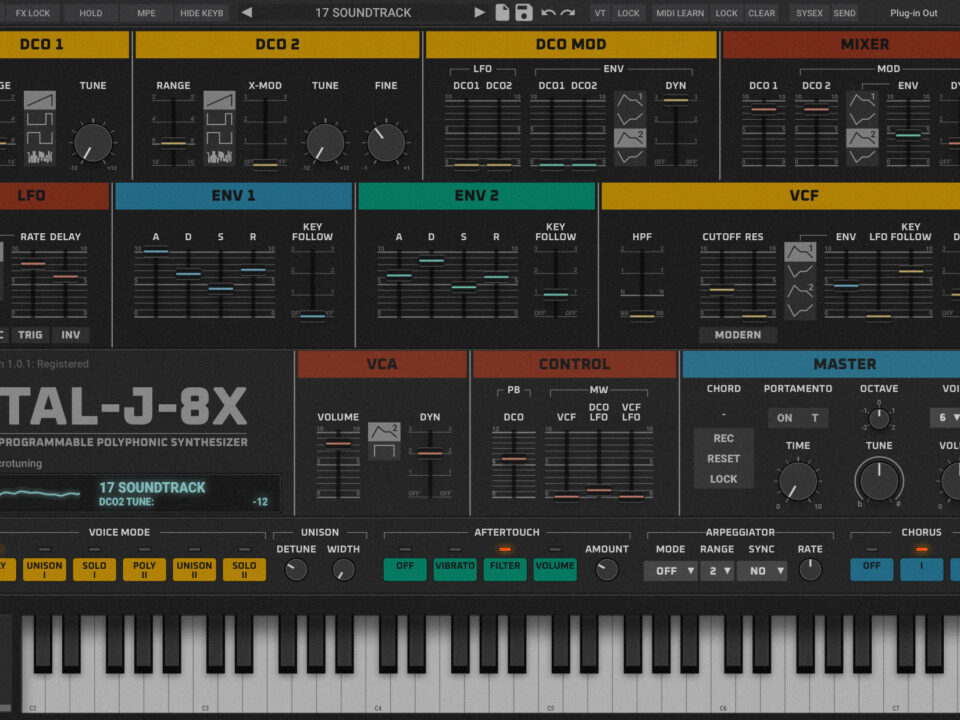Go to the next preset with the right arrow
The height and width of the screenshot is (720, 960).
coord(479,13)
